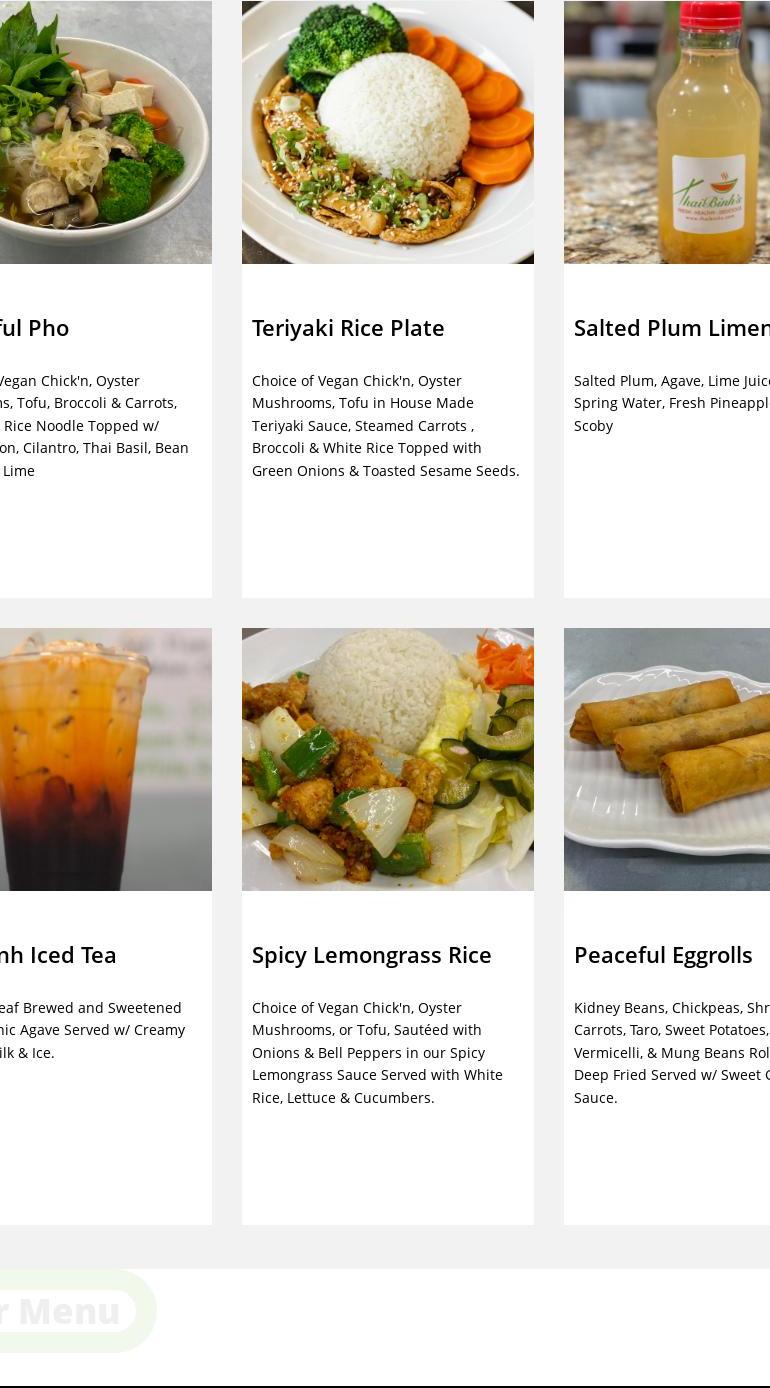
Task: Click the Menu button at bottom
Action: 68,1311
